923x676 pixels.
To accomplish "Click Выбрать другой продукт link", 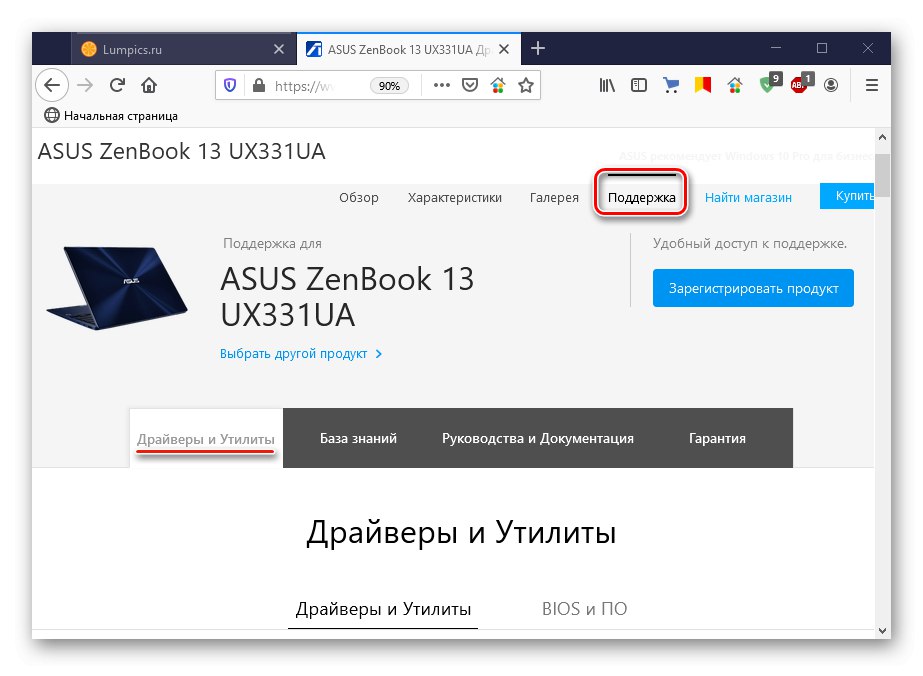I will coord(301,354).
